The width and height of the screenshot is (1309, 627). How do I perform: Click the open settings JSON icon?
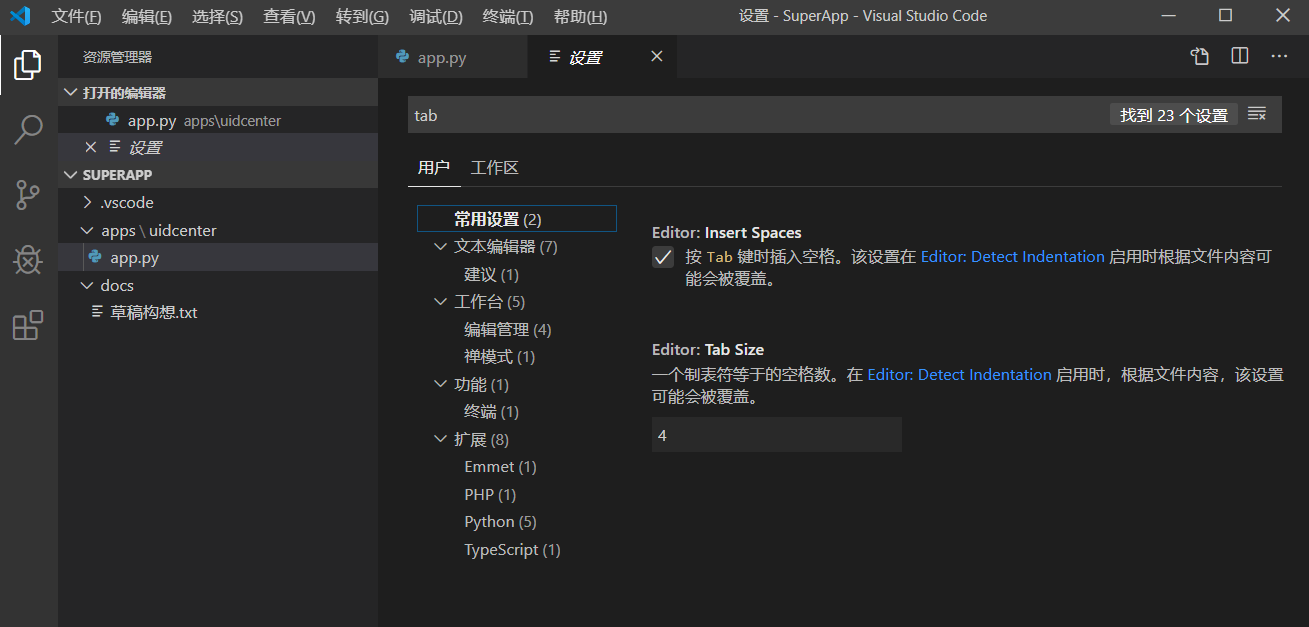(1200, 57)
